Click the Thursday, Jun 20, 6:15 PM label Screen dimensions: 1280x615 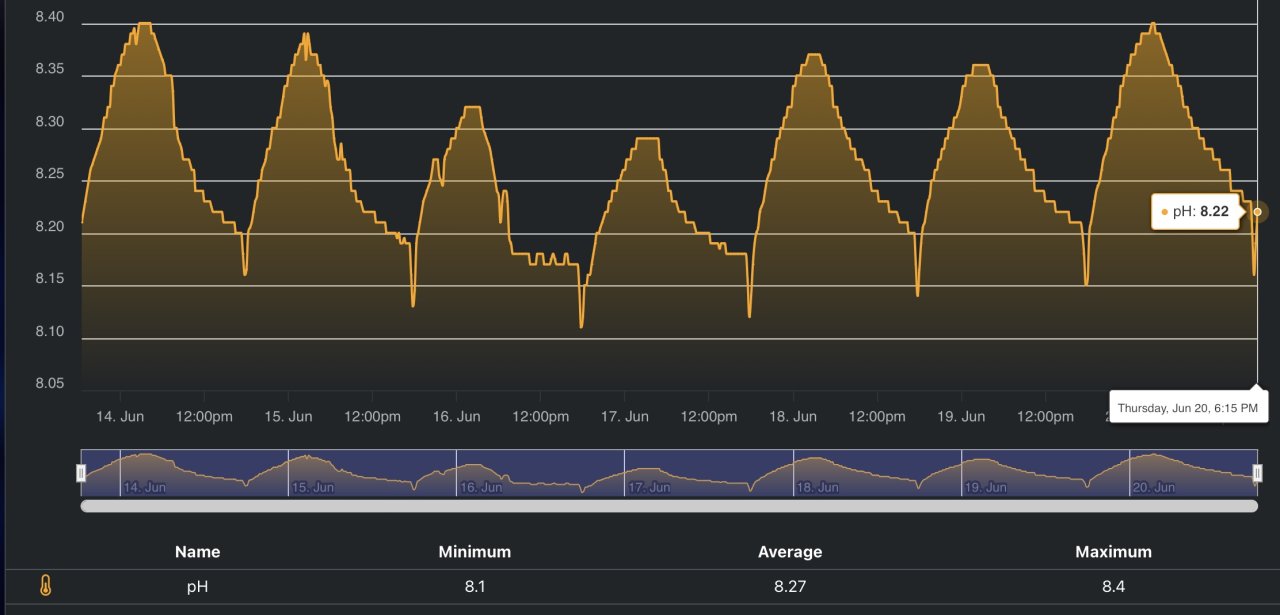[x=1186, y=408]
